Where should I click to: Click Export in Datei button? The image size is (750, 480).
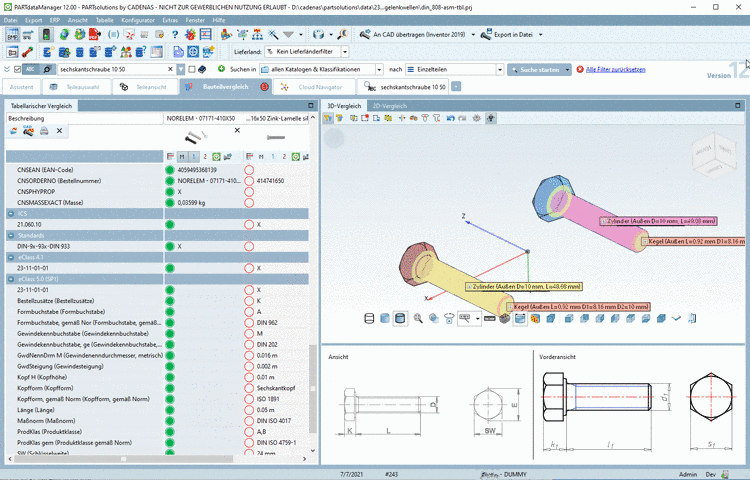click(508, 34)
